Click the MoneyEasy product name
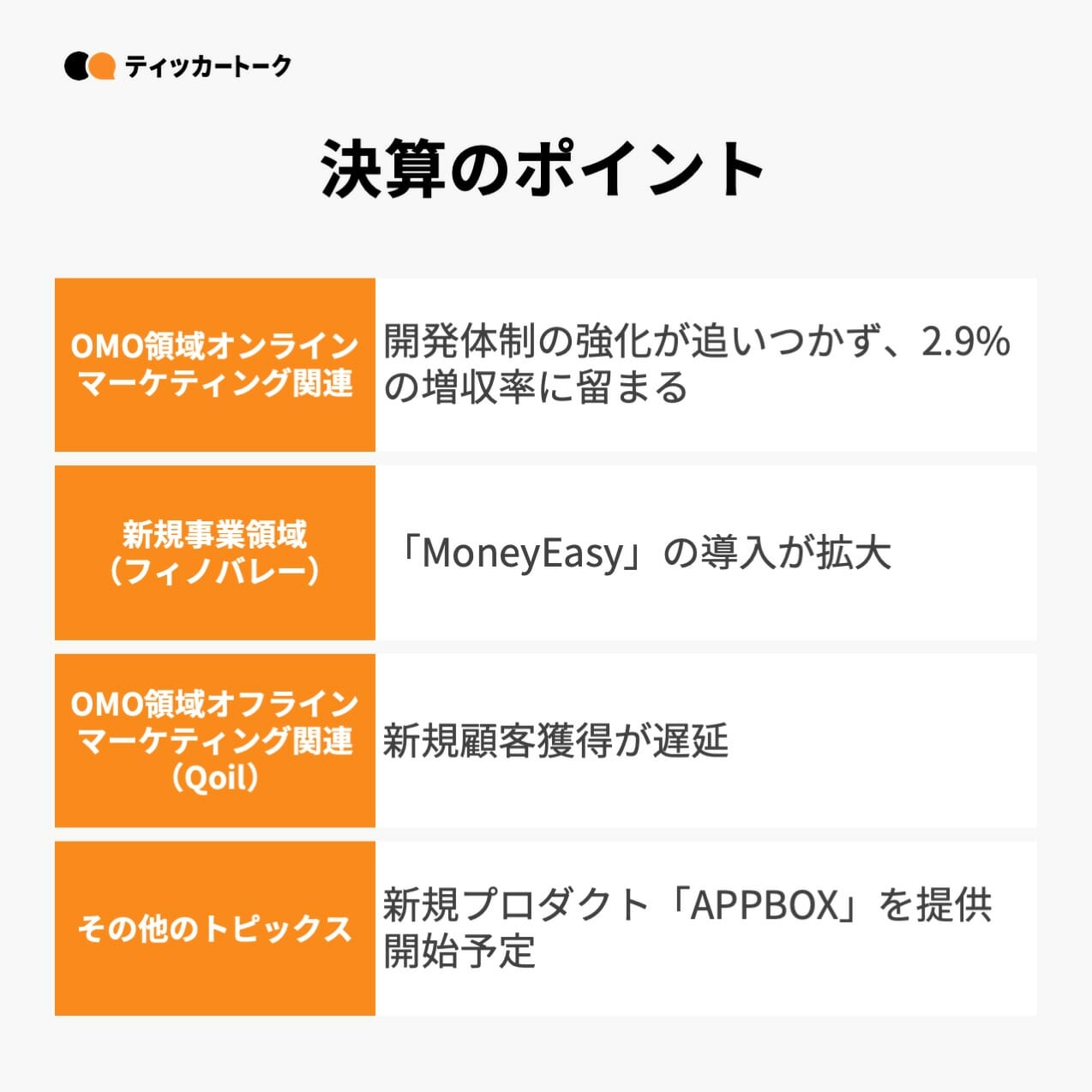This screenshot has width=1092, height=1092. click(x=523, y=554)
